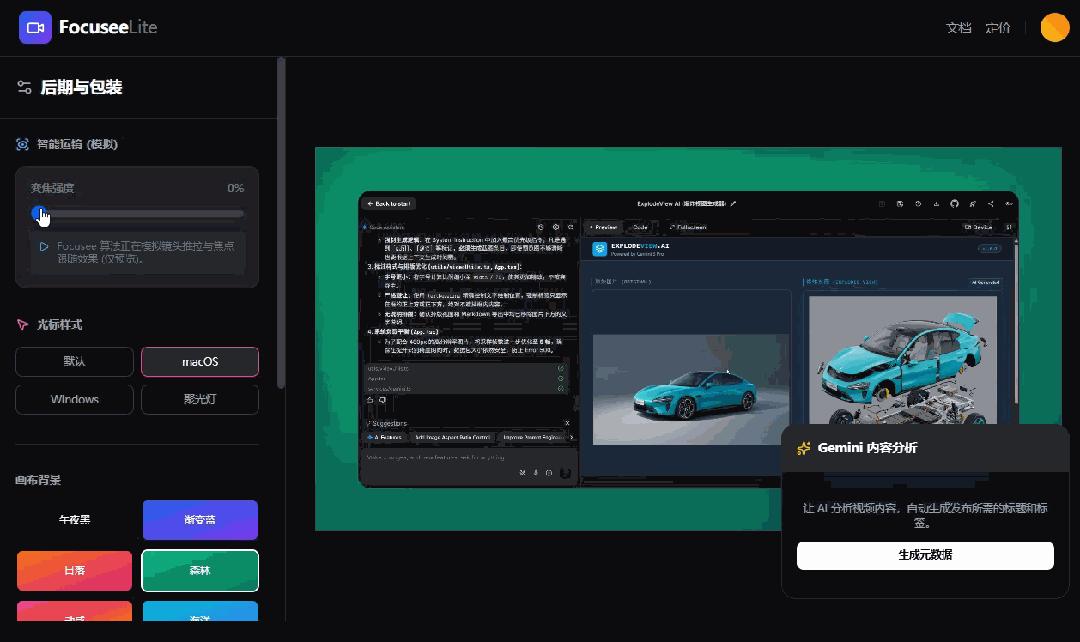Click the GitHub icon in preview toolbar
Viewport: 1080px width, 642px height.
(x=954, y=204)
